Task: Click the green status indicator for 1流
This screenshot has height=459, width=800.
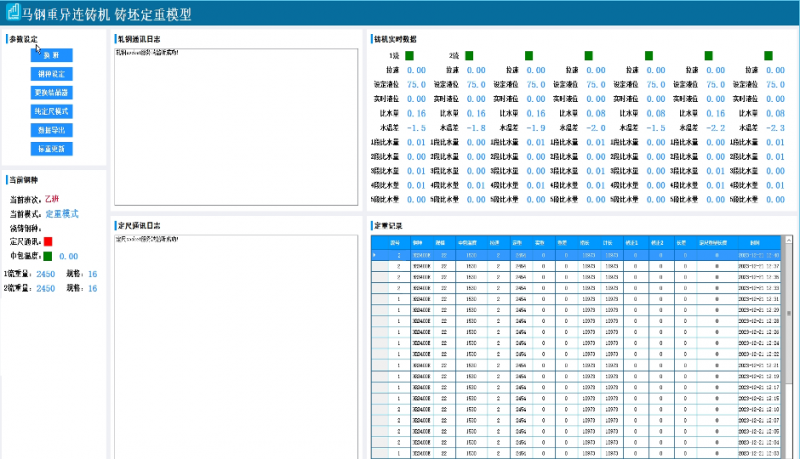Action: [x=408, y=55]
